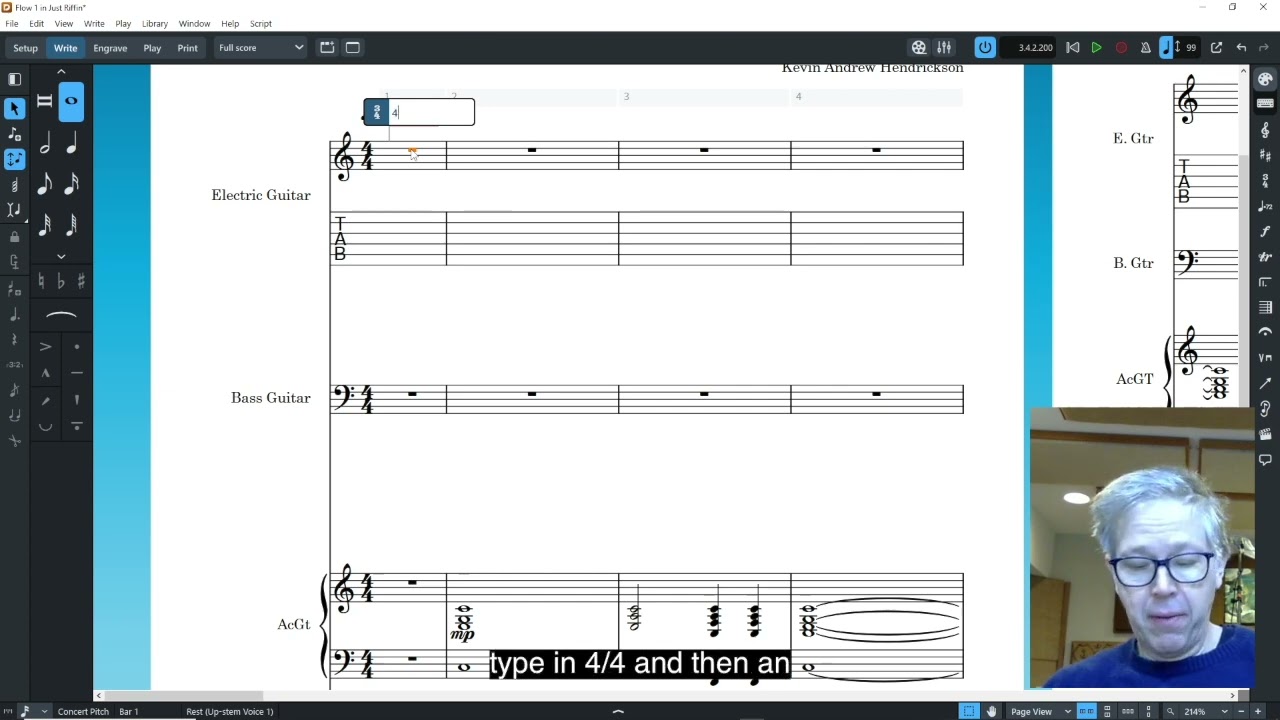This screenshot has height=720, width=1280.
Task: Toggle fixed tempo mode note button
Action: [x=1167, y=47]
